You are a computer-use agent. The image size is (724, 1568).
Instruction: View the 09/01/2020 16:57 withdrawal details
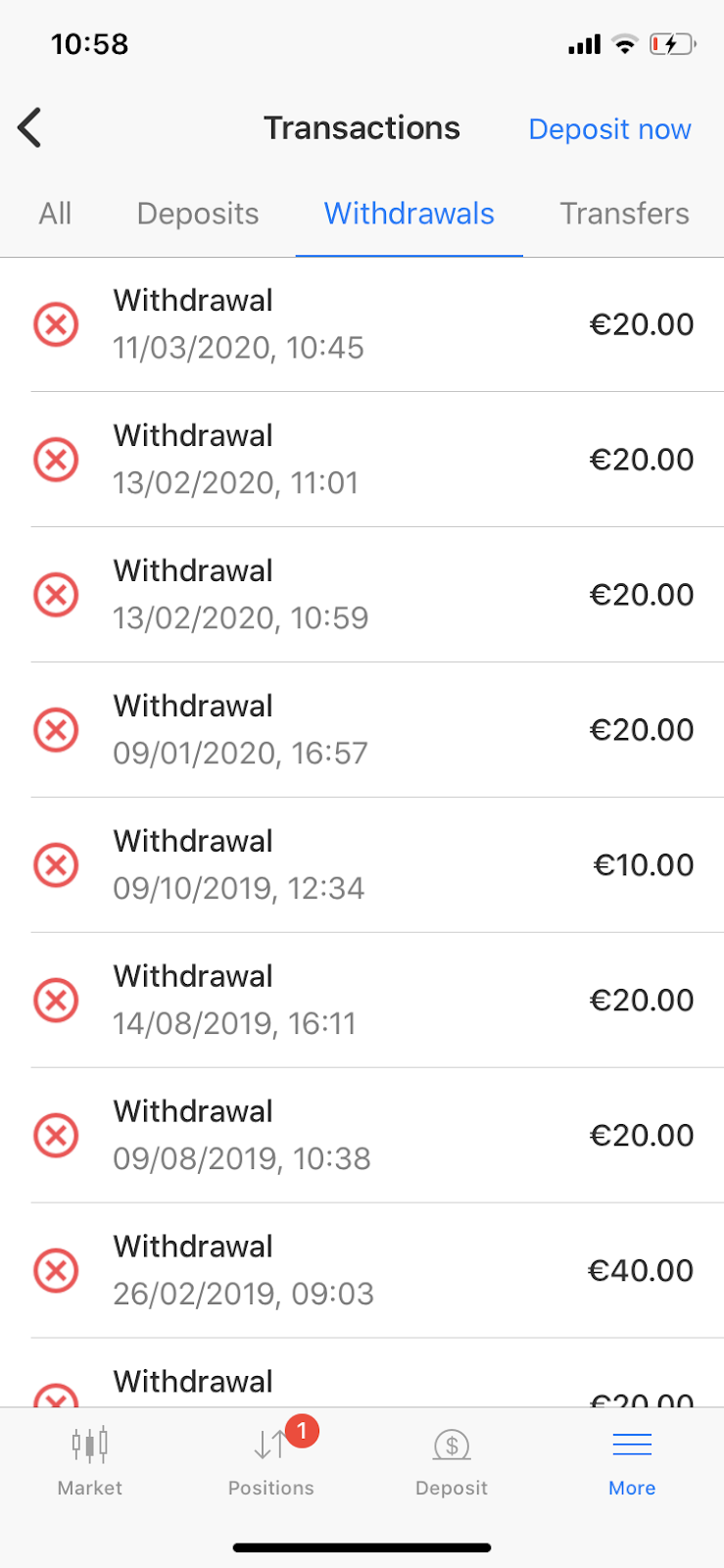pyautogui.click(x=362, y=730)
